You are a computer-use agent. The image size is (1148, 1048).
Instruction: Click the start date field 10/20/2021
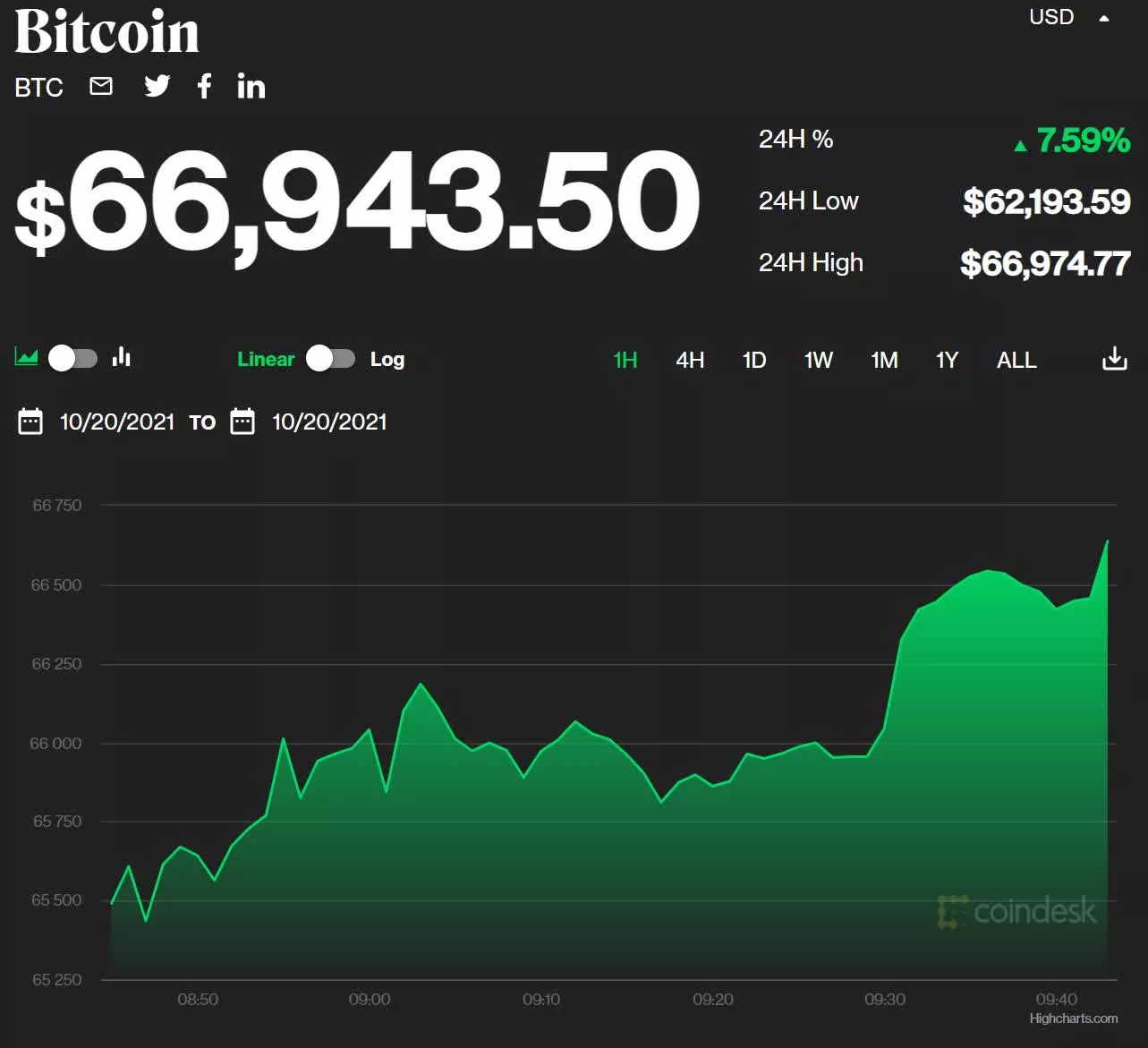[117, 421]
